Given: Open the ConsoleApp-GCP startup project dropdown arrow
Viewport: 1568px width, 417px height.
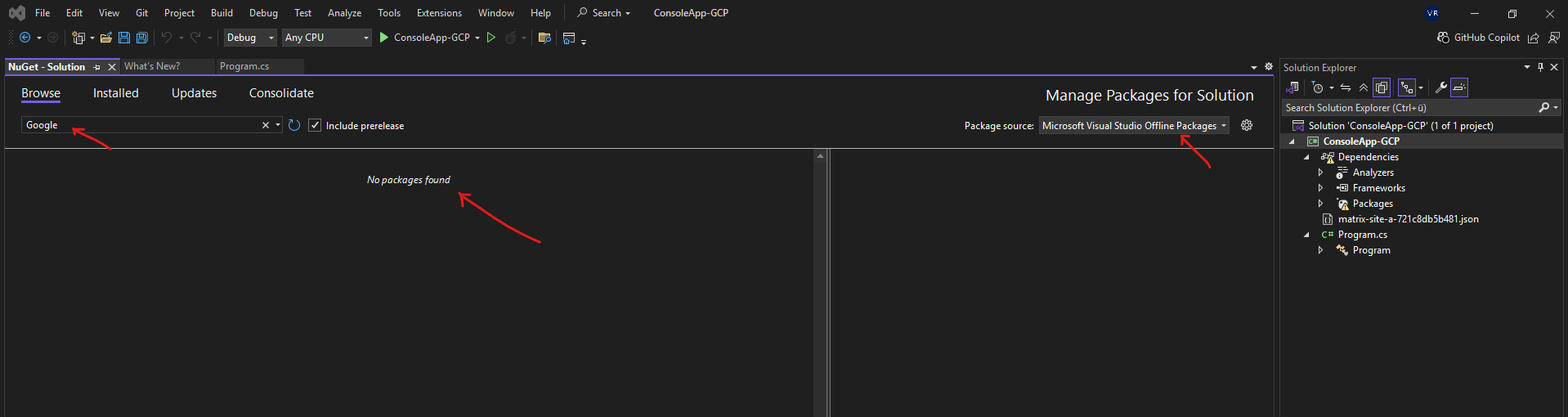Looking at the screenshot, I should pyautogui.click(x=477, y=38).
